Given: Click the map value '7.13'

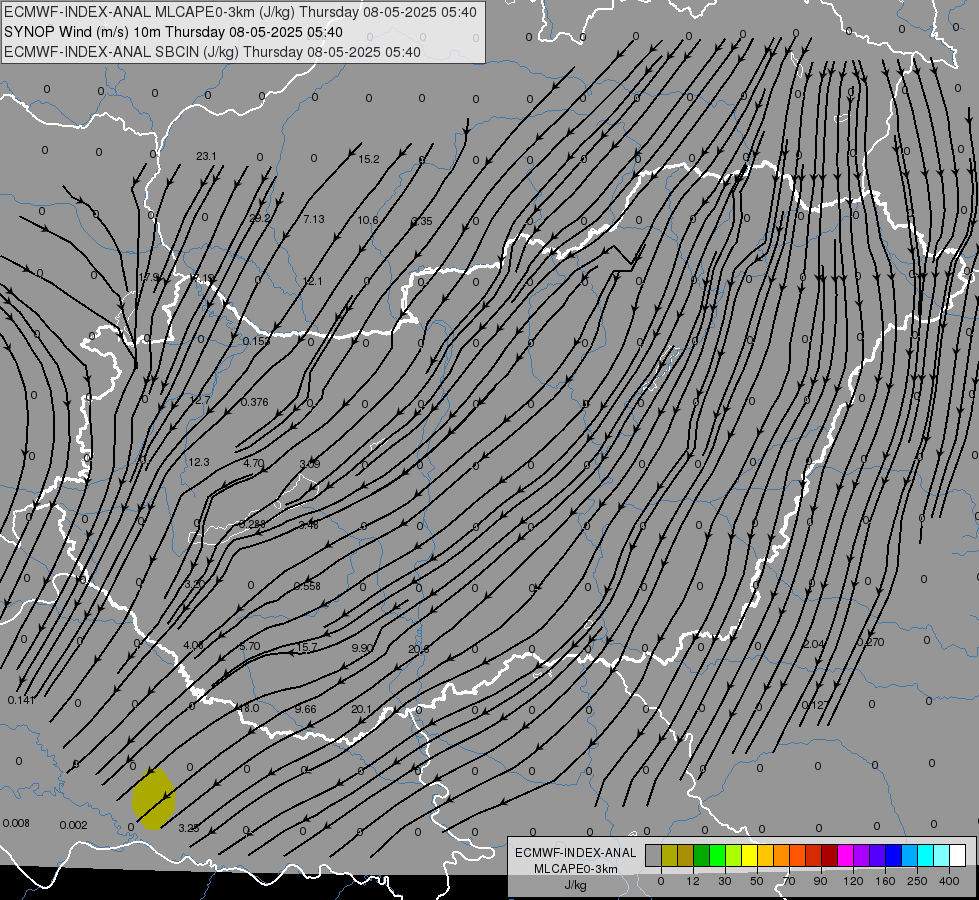Looking at the screenshot, I should tap(314, 219).
